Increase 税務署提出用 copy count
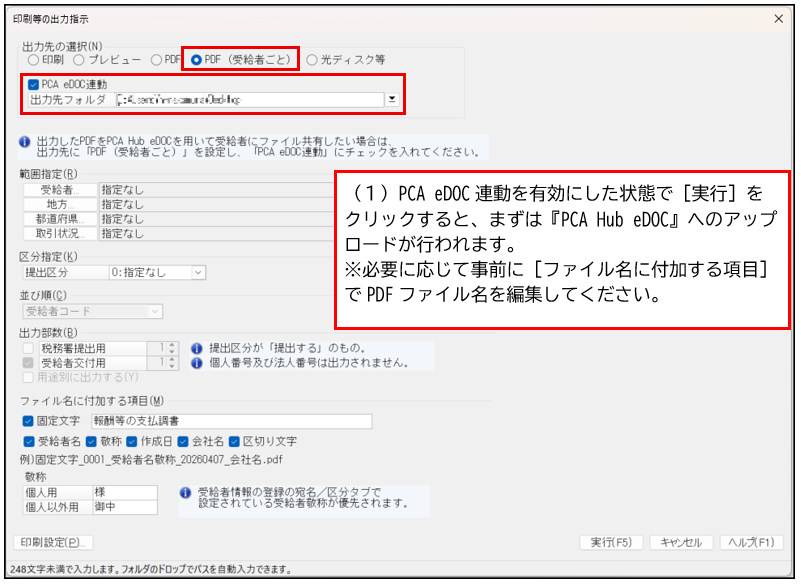This screenshot has width=801, height=586. tap(172, 345)
